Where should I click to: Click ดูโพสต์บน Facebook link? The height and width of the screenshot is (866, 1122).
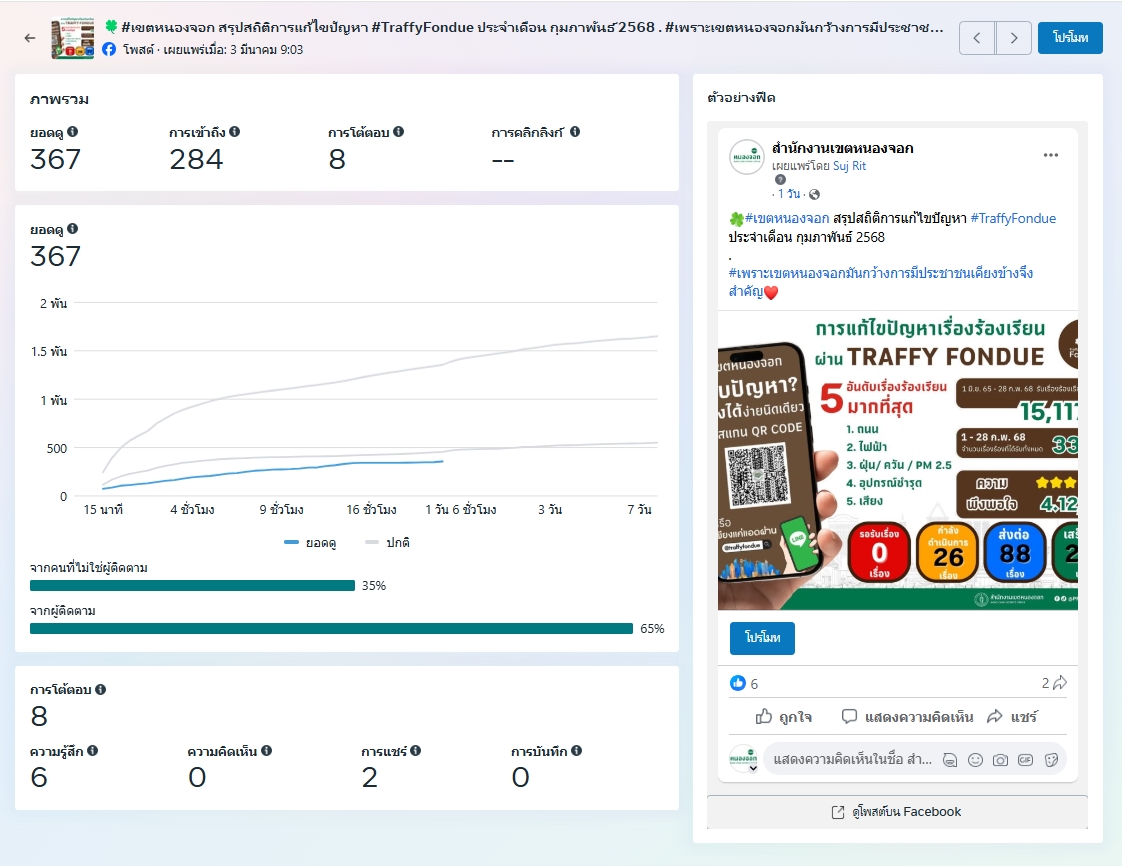click(897, 812)
